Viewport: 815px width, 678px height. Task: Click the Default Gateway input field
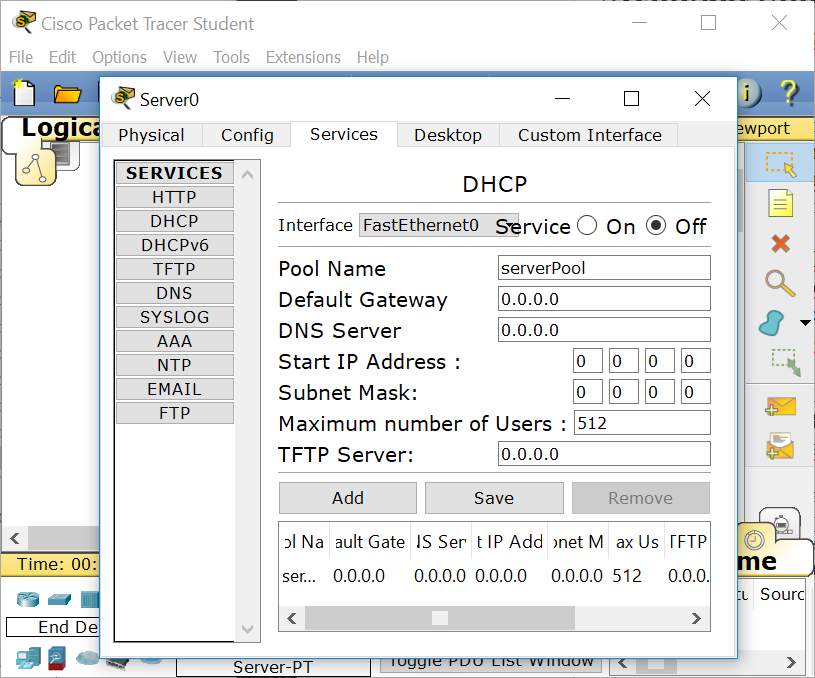point(604,299)
